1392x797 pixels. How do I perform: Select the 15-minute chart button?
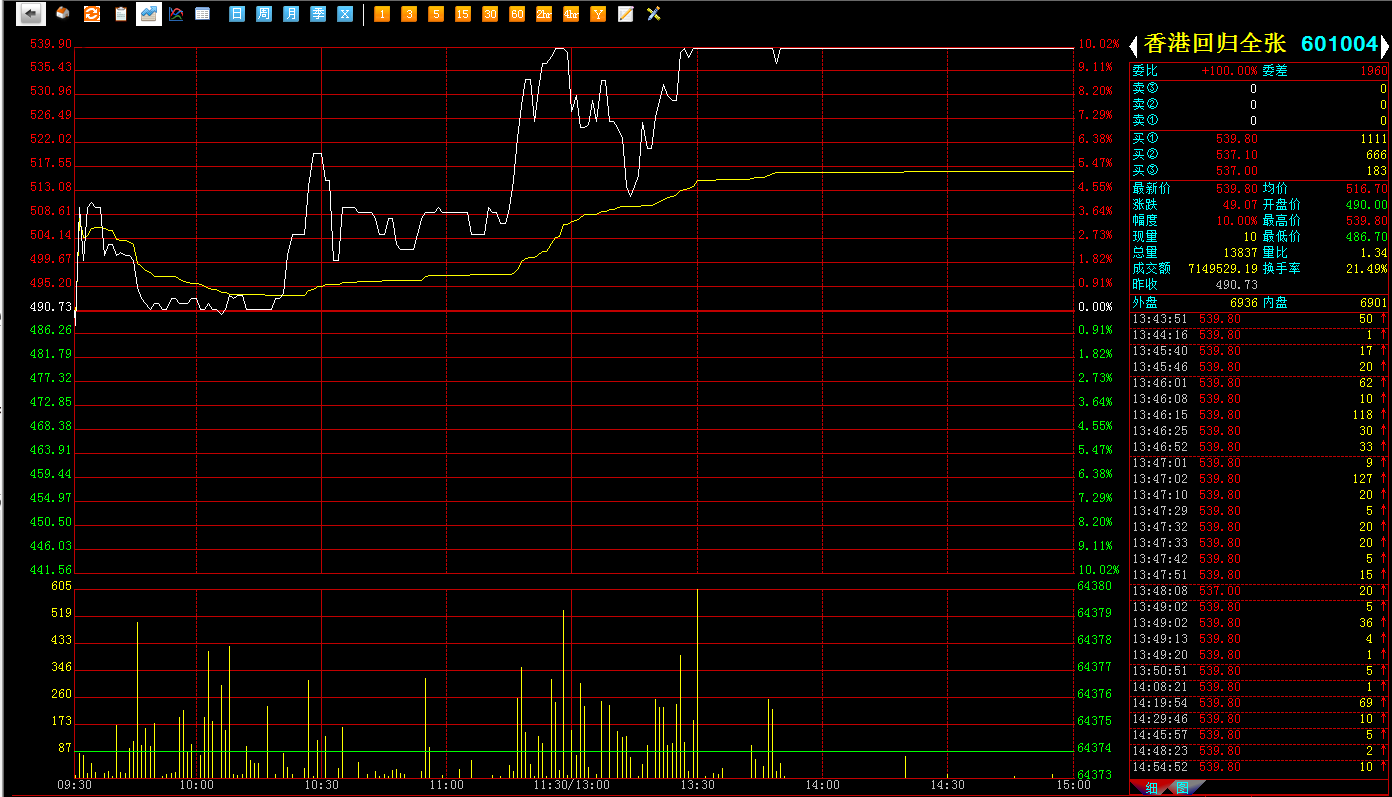(x=463, y=14)
